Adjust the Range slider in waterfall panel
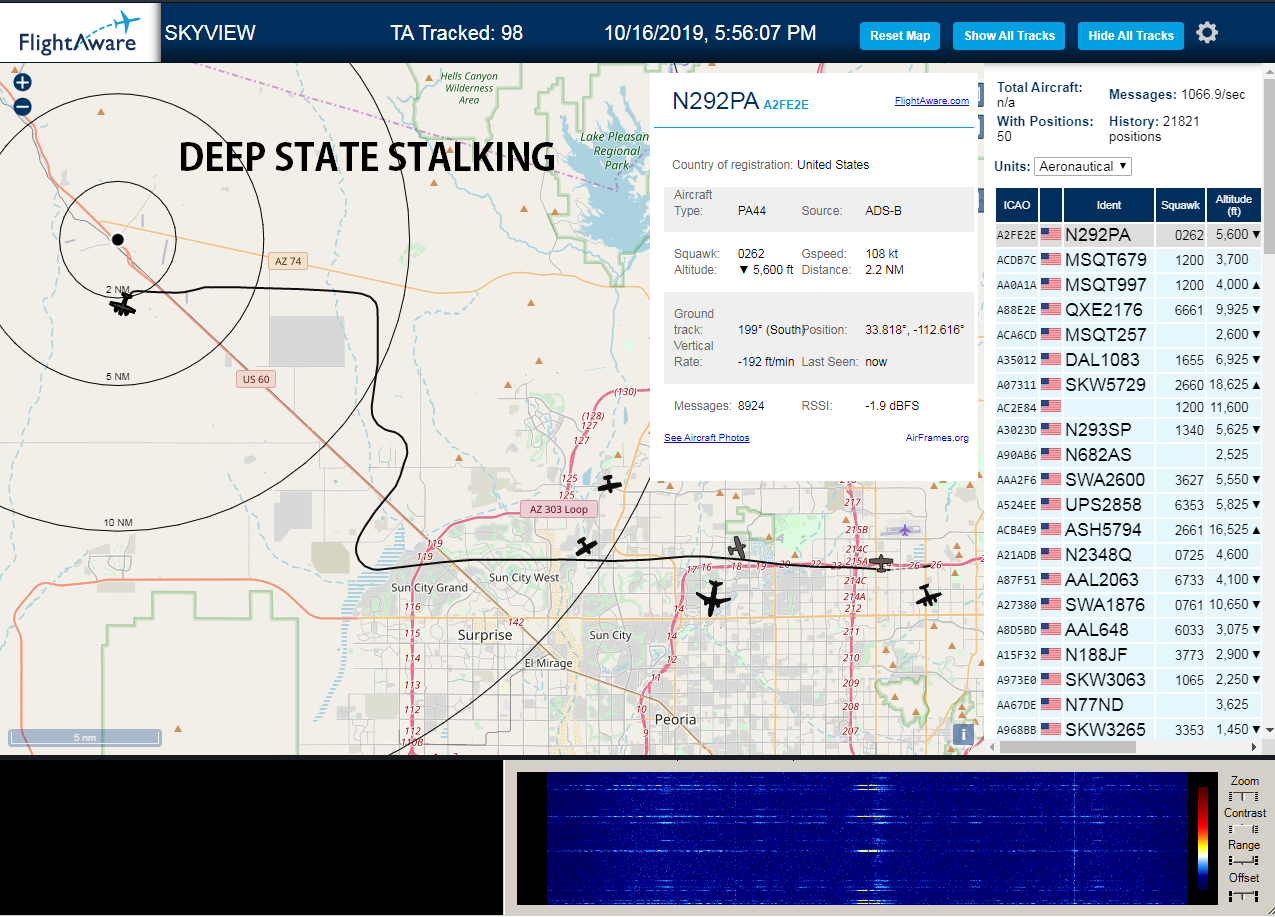The width and height of the screenshot is (1275, 917). pyautogui.click(x=1242, y=860)
